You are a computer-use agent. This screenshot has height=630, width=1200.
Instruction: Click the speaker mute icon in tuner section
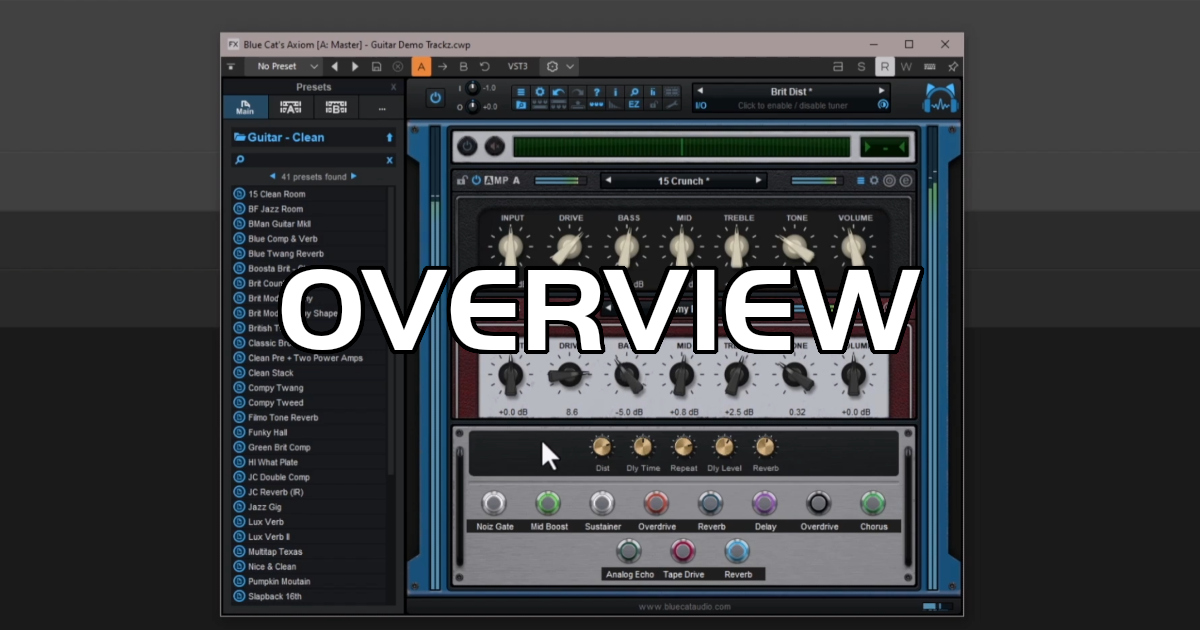(495, 147)
